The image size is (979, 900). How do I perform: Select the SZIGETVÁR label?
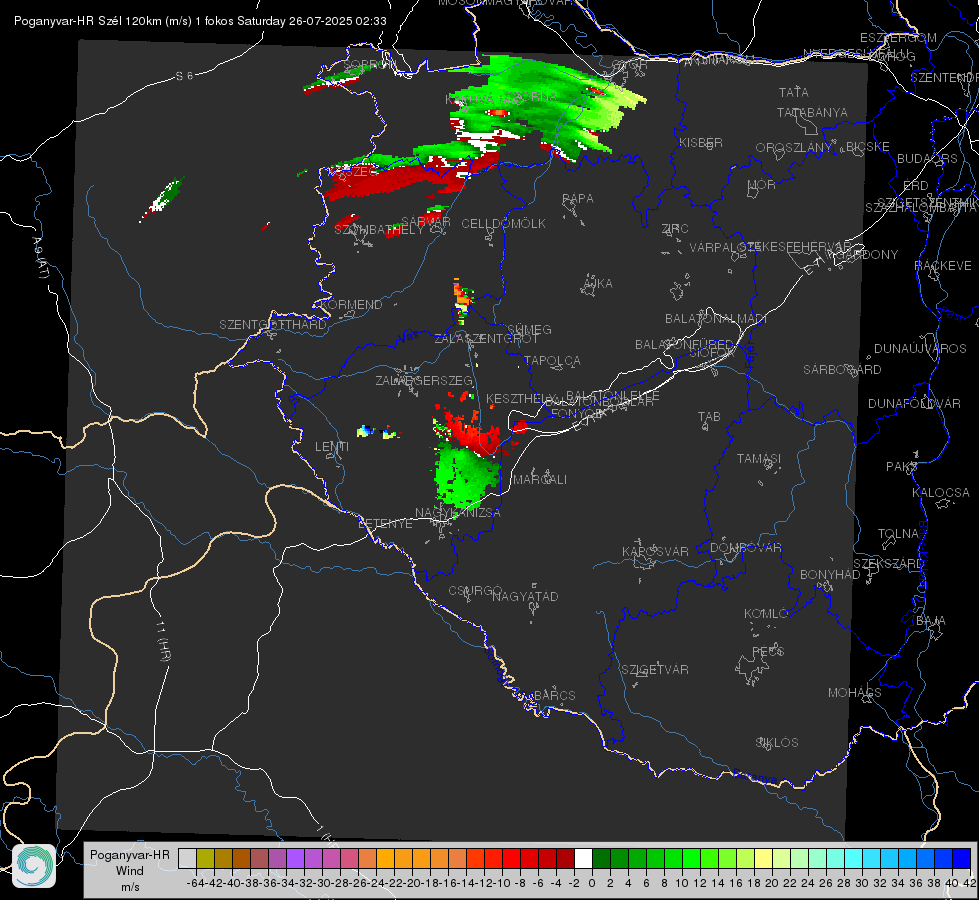(x=654, y=669)
